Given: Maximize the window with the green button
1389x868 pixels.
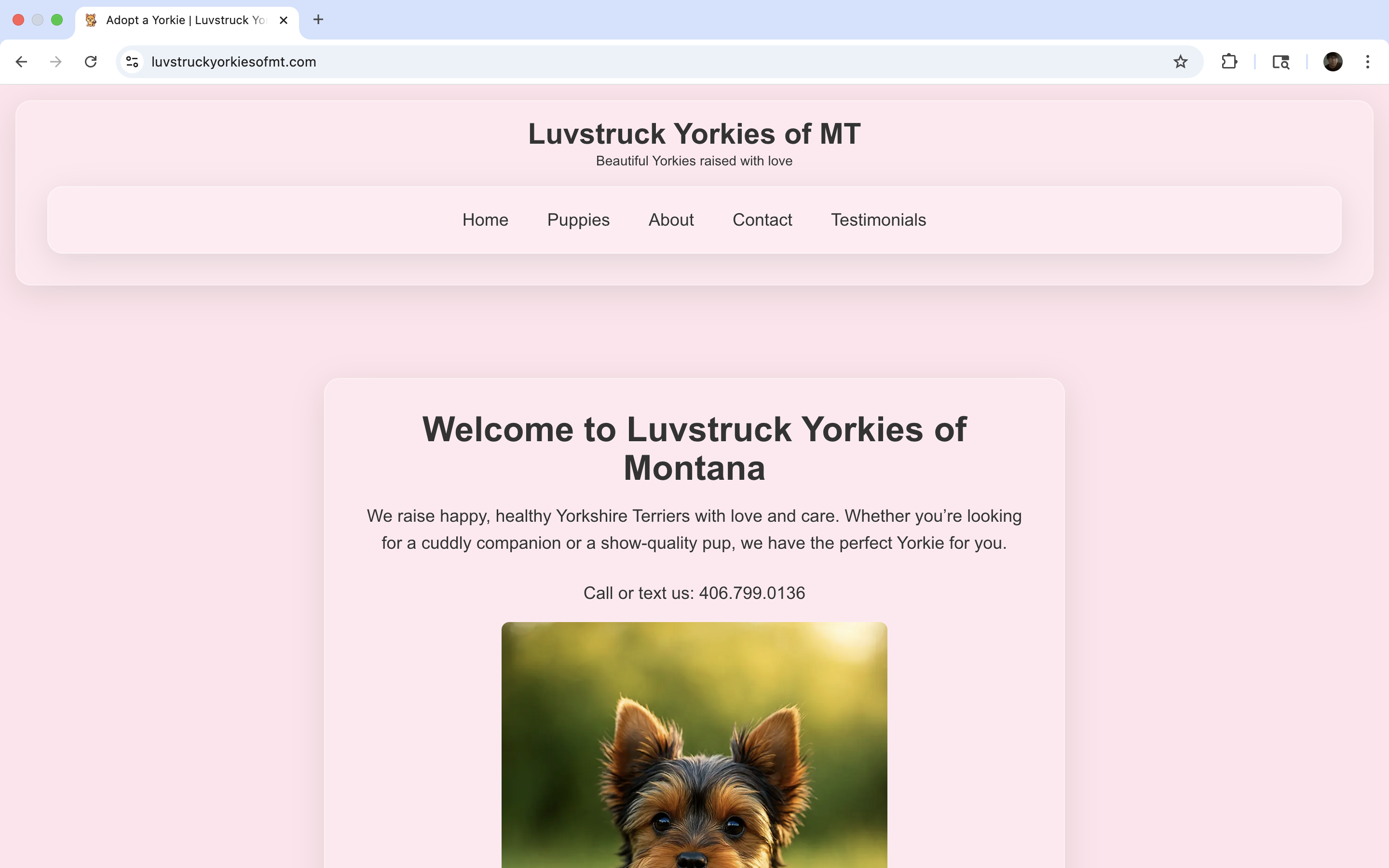Looking at the screenshot, I should click(57, 19).
